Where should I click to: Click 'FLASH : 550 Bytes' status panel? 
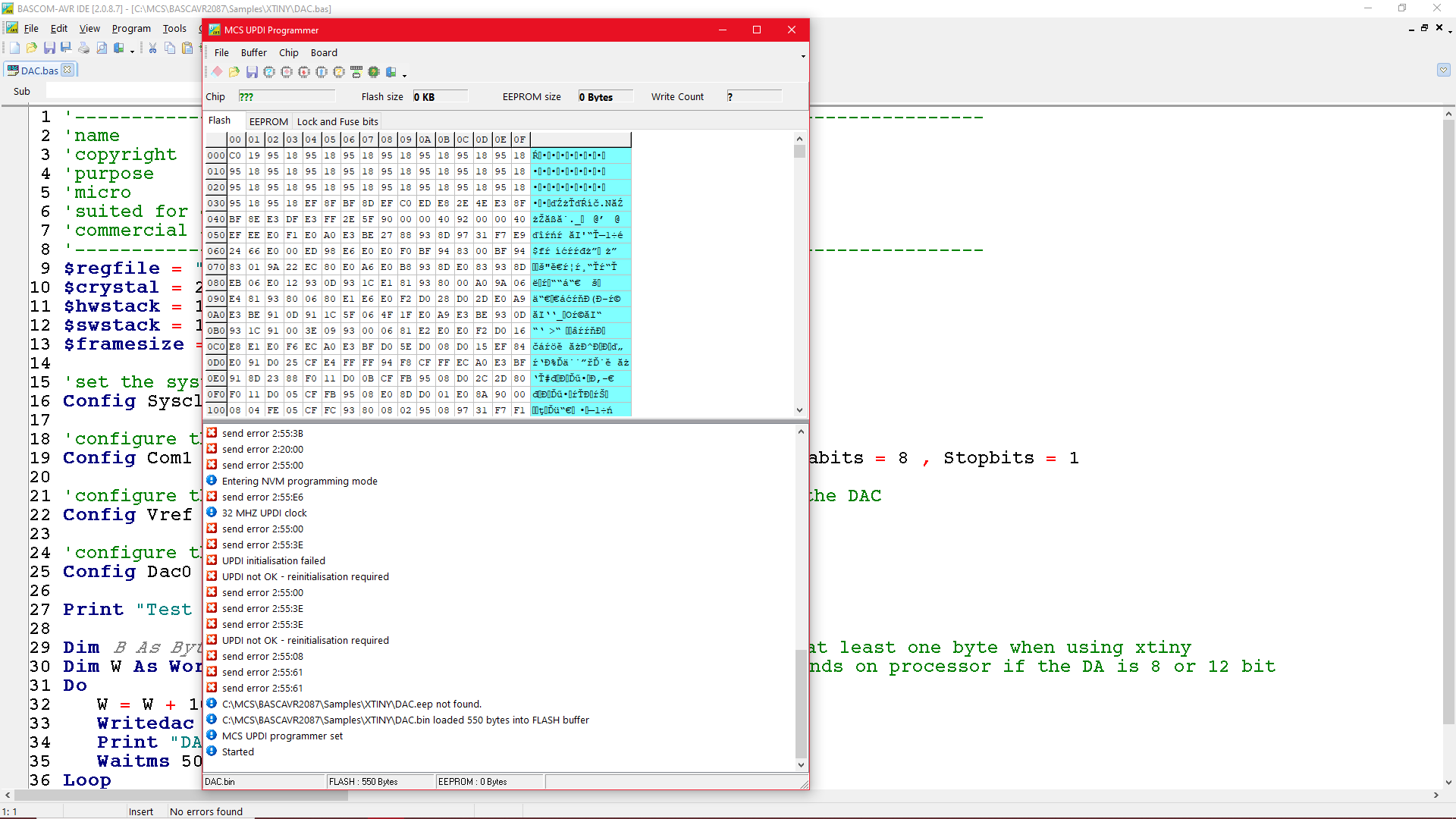pyautogui.click(x=381, y=781)
